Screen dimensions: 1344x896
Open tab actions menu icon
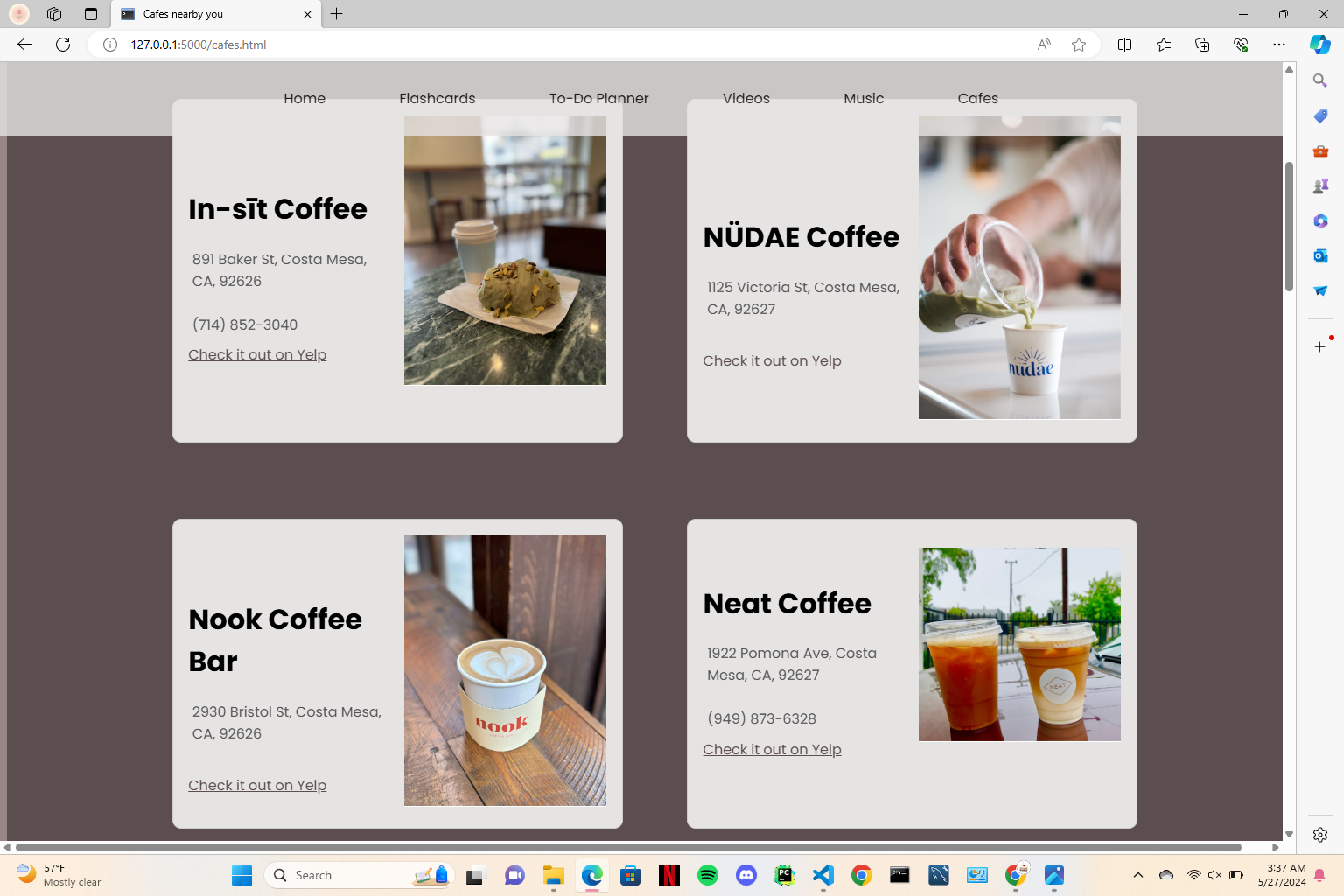pyautogui.click(x=91, y=14)
